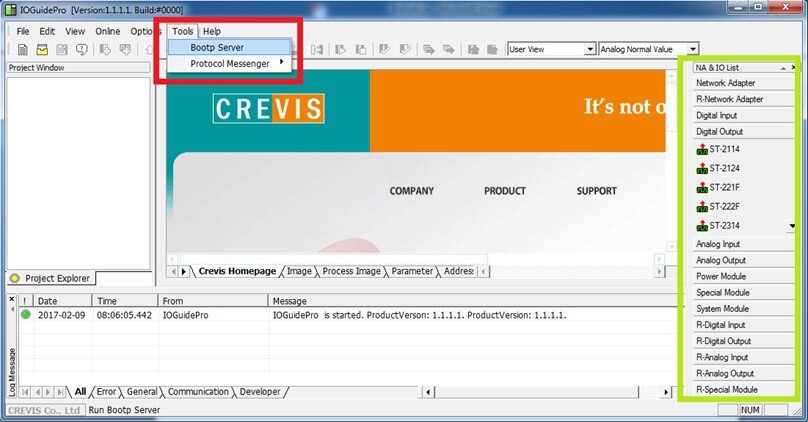
Task: Click the yellow Project Explorer tab icon
Action: click(x=15, y=278)
